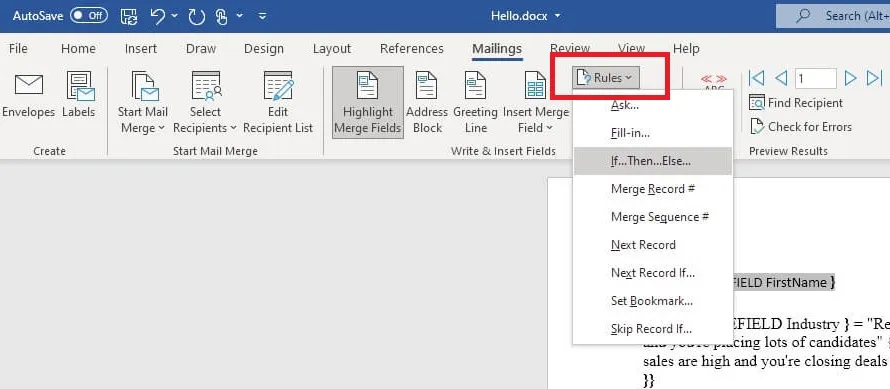Screen dimensions: 890x389
Task: Open the Touch/Mouse Mode dropdown arrow
Action: point(241,16)
